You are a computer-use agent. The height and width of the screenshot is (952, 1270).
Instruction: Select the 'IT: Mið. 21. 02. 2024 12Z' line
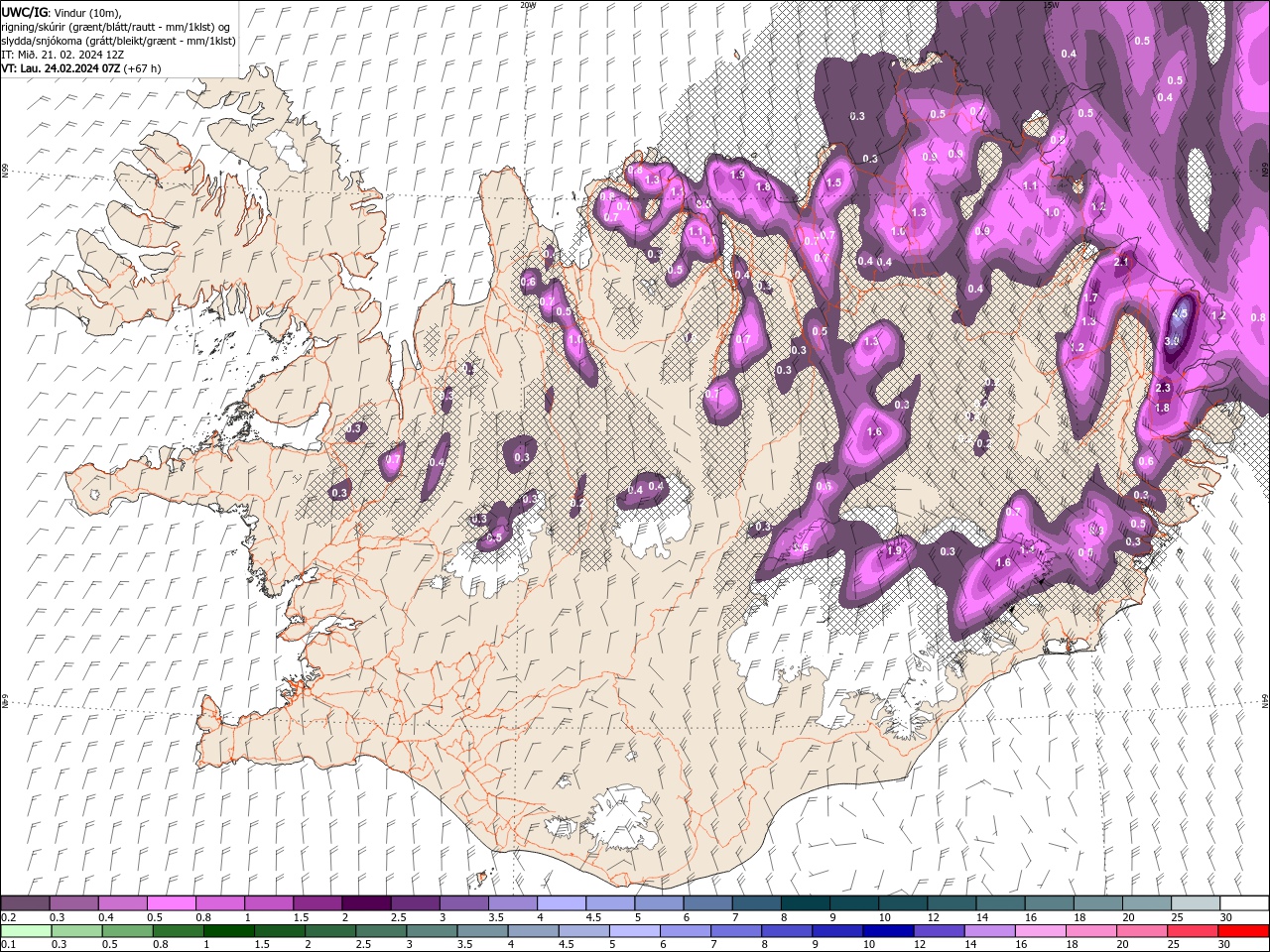point(62,55)
